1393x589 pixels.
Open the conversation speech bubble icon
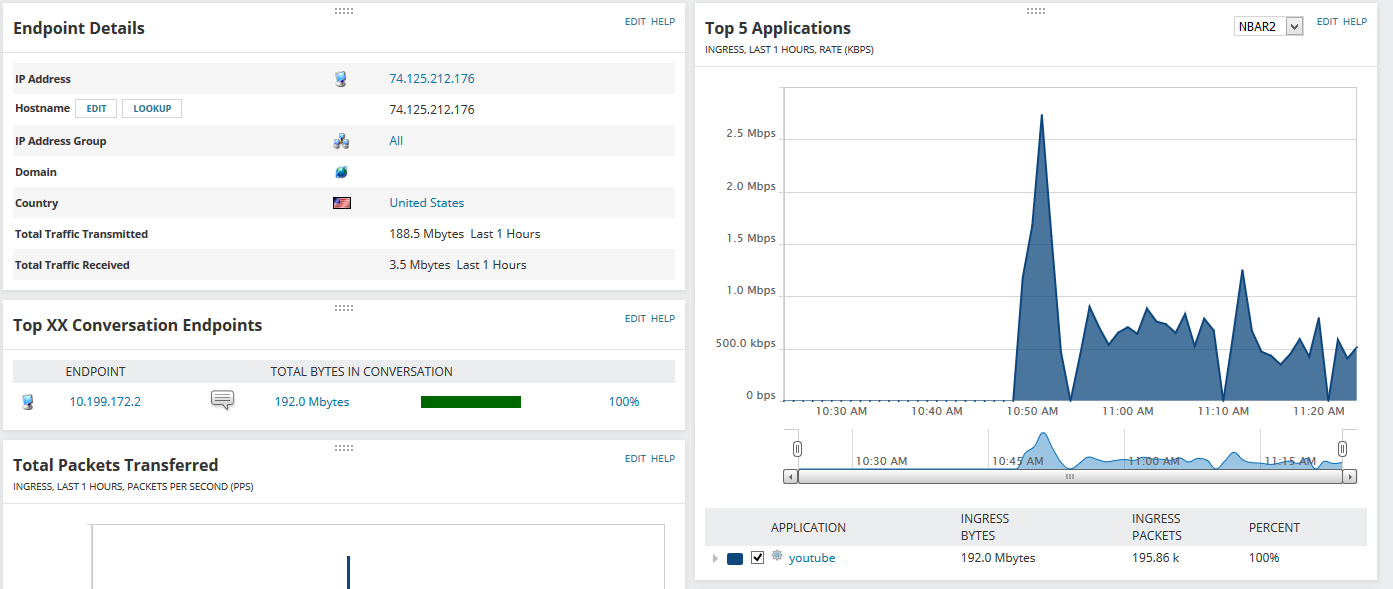coord(222,400)
